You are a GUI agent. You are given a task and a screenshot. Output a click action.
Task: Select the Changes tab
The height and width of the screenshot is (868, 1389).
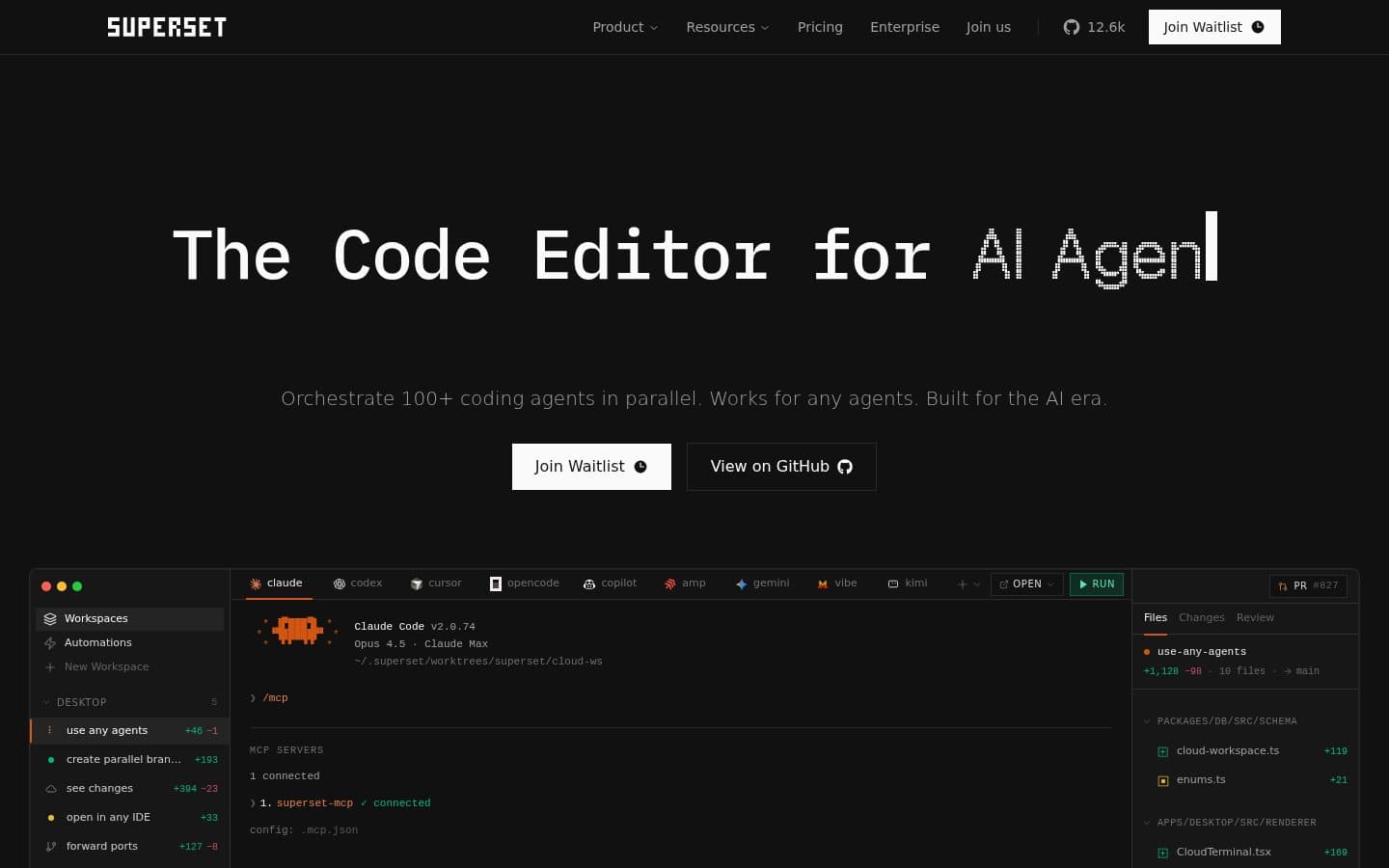tap(1202, 617)
